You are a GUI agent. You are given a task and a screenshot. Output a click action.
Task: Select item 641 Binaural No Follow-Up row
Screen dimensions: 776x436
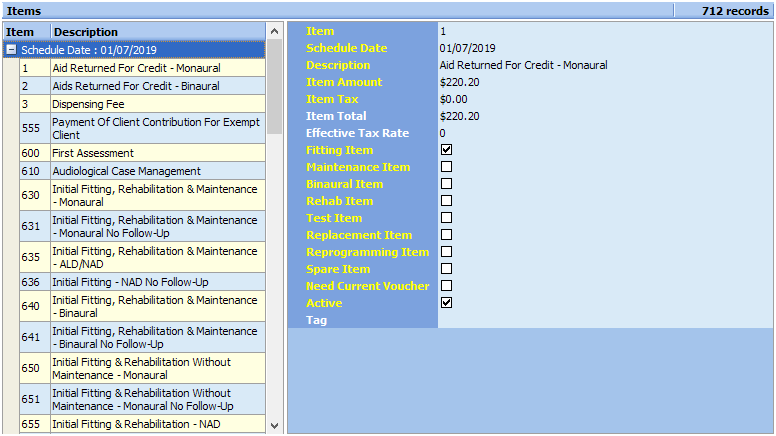click(x=143, y=338)
